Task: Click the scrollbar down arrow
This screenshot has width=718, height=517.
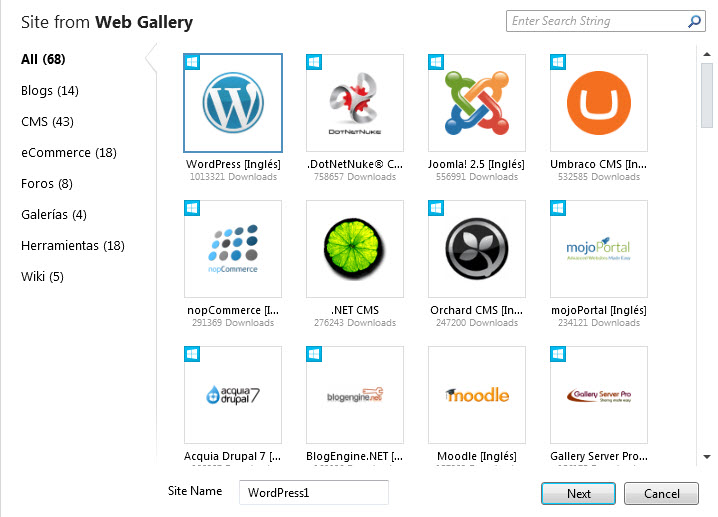Action: tap(707, 457)
